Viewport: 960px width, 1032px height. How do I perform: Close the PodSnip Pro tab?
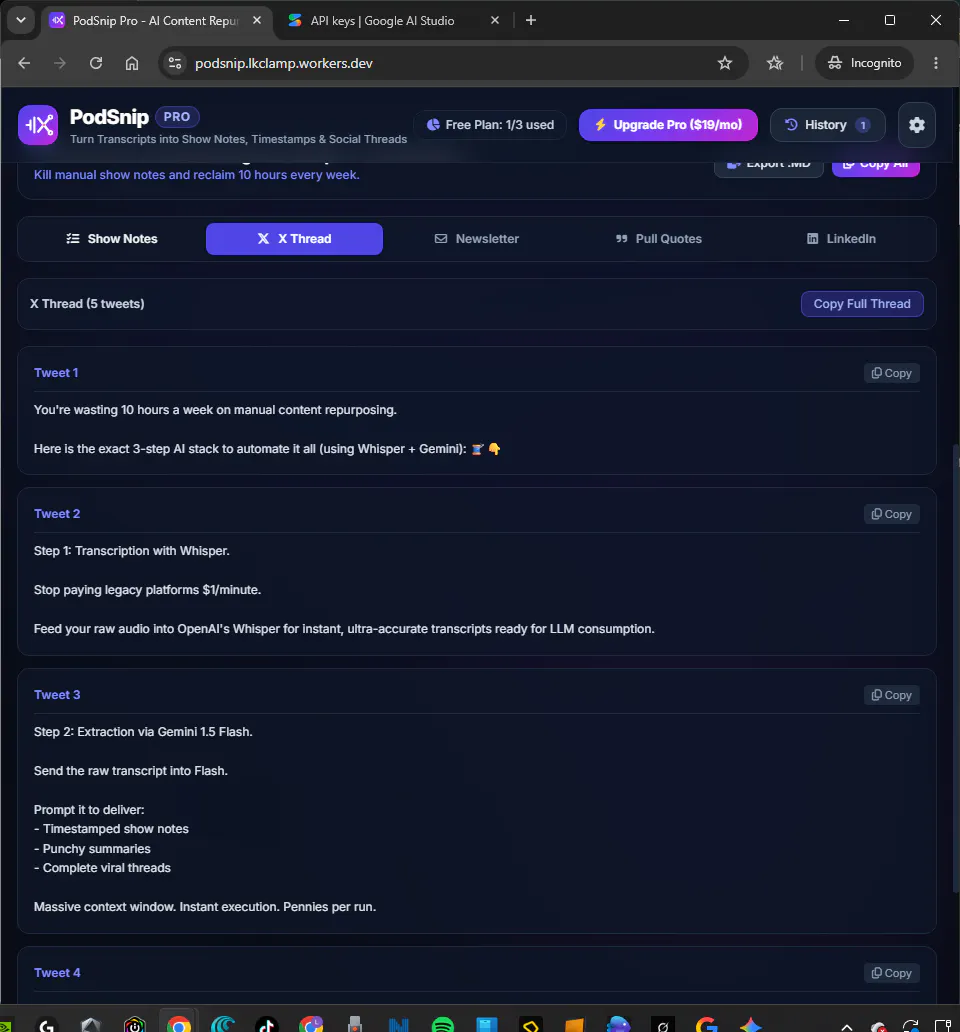(257, 20)
